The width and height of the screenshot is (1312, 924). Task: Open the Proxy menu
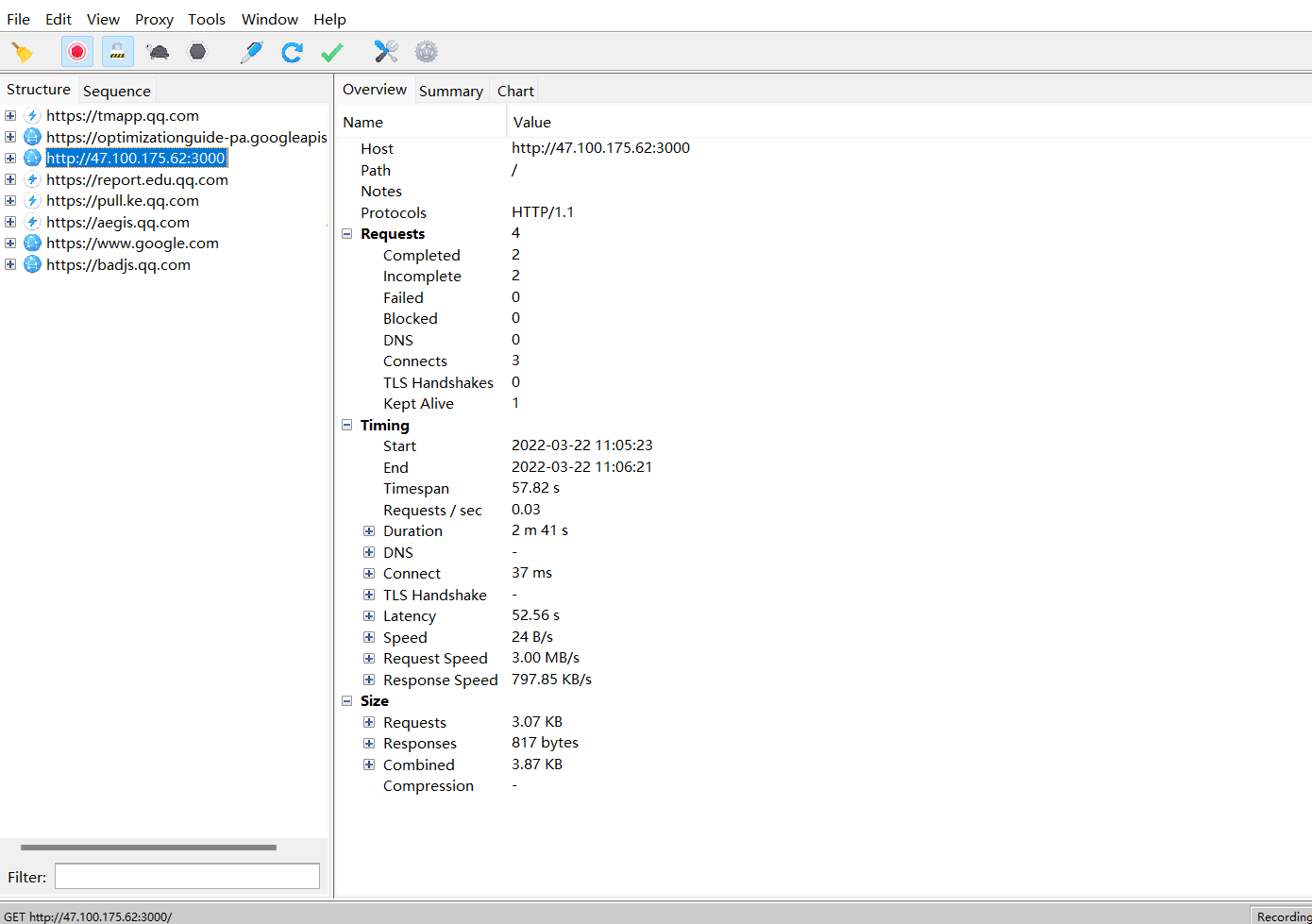(x=154, y=19)
